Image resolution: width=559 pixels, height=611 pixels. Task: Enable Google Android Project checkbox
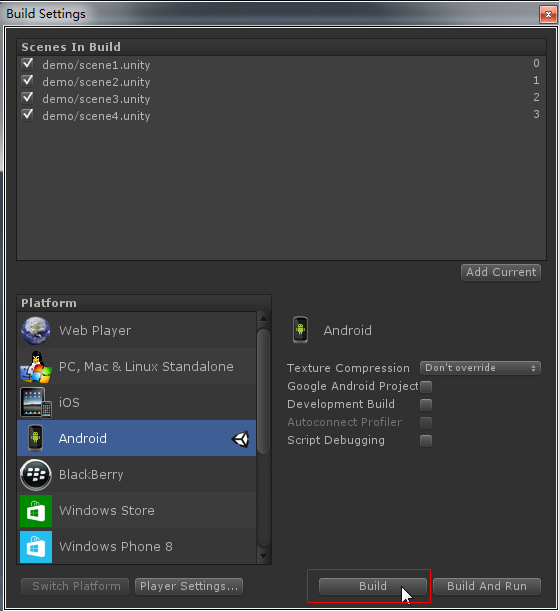coord(426,387)
